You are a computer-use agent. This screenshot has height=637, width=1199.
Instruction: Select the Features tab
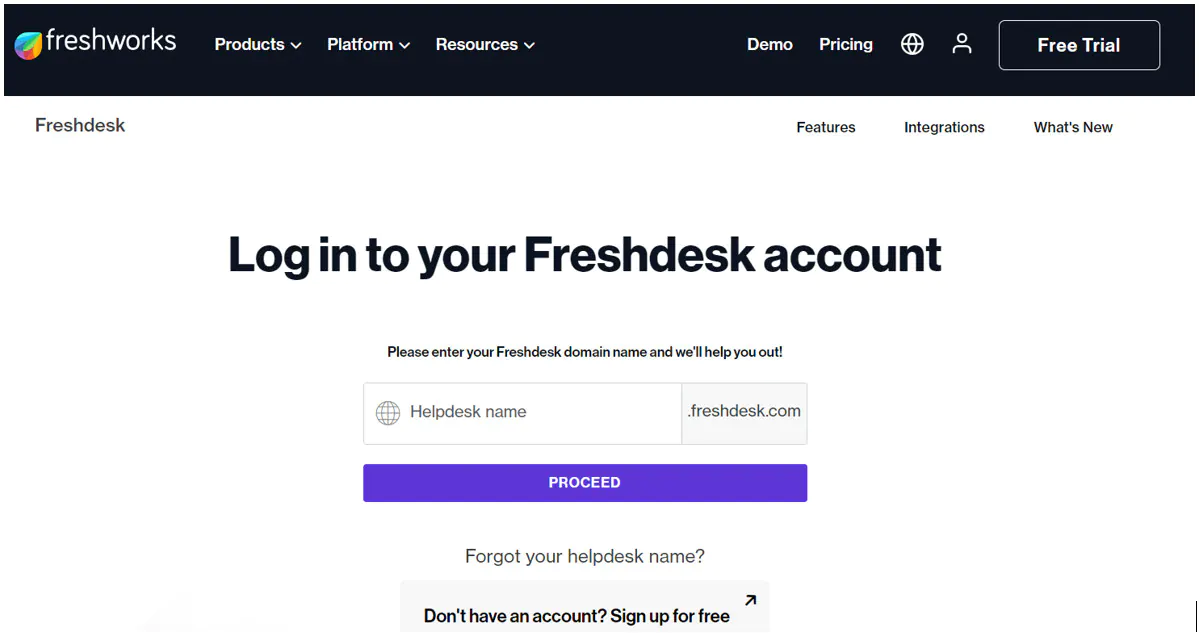click(x=825, y=127)
